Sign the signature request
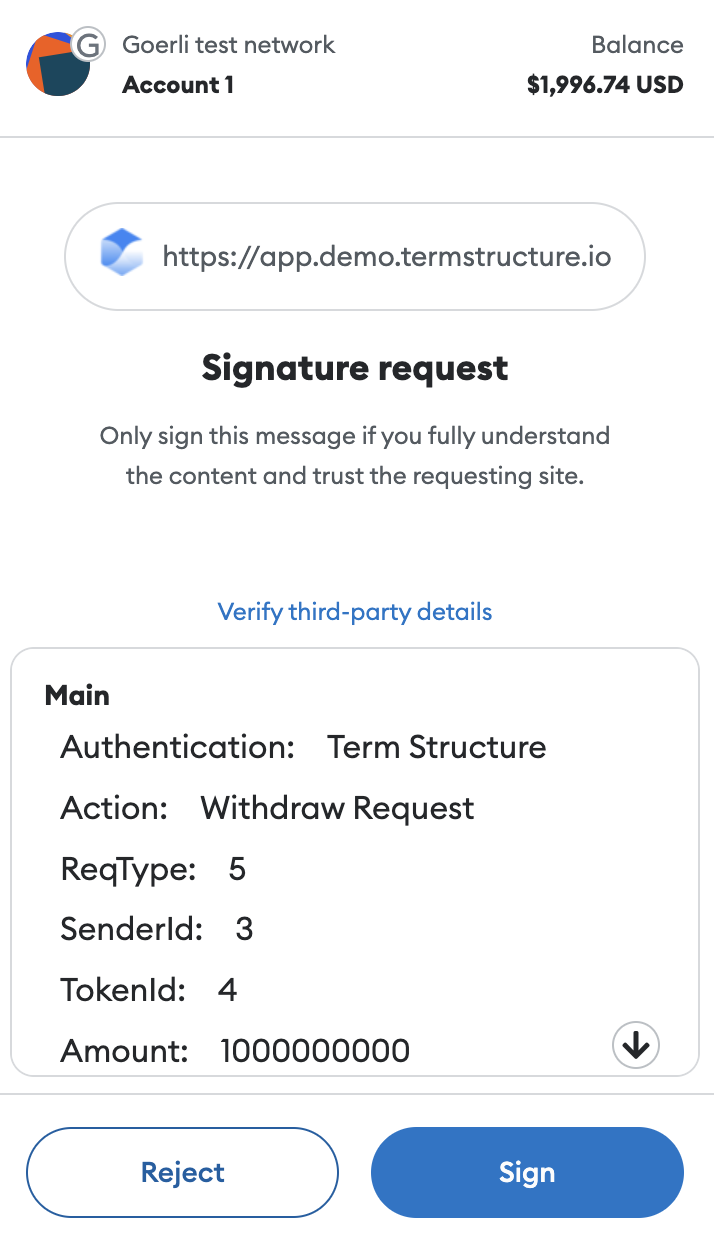 pyautogui.click(x=527, y=1172)
